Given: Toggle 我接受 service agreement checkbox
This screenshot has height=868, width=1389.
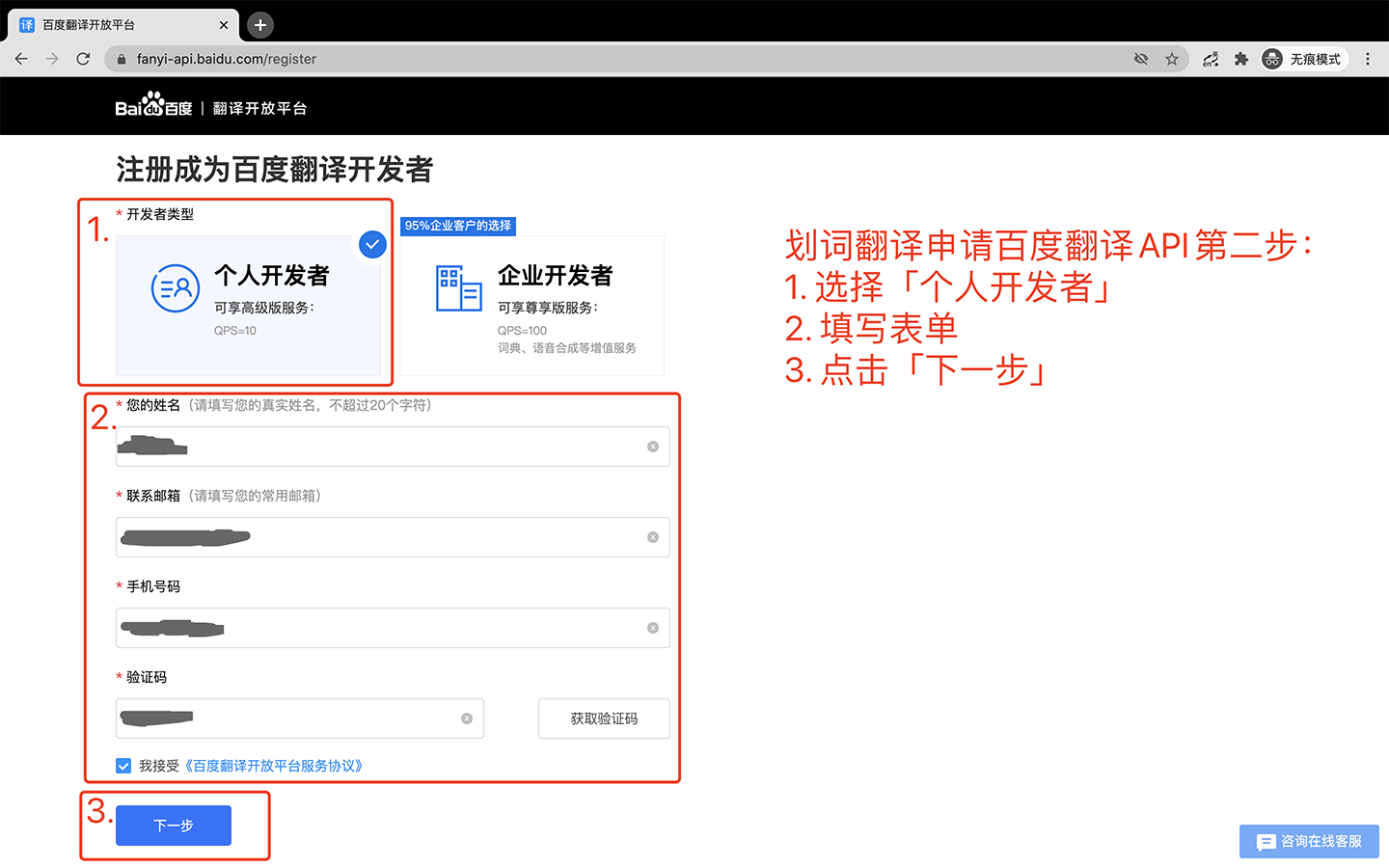Looking at the screenshot, I should click(123, 766).
